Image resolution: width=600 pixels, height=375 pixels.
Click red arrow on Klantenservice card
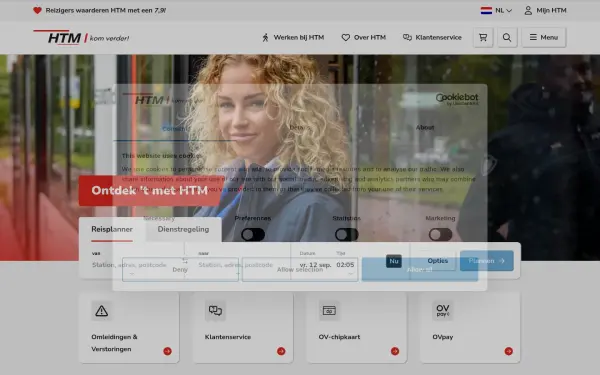click(281, 351)
